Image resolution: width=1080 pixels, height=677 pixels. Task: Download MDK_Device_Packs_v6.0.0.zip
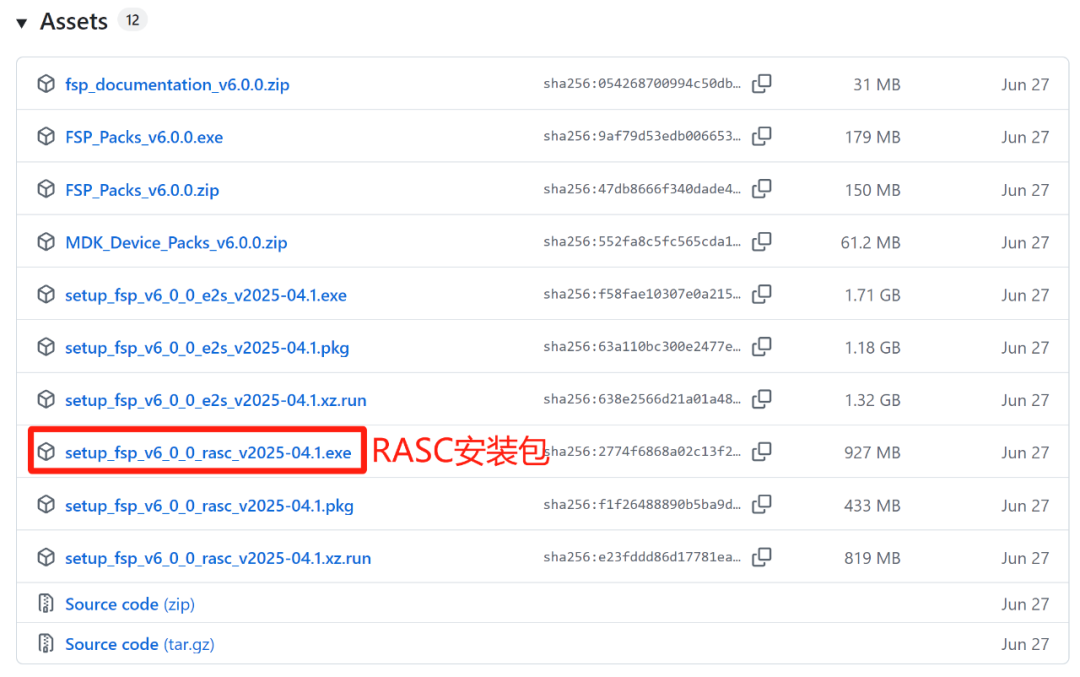coord(176,242)
